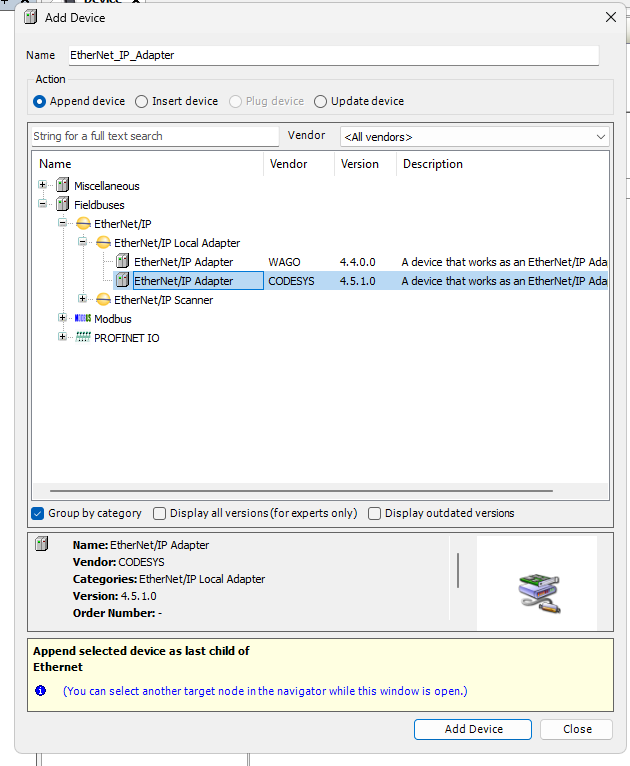Image resolution: width=630 pixels, height=766 pixels.
Task: Click the full text search field
Action: click(x=155, y=136)
